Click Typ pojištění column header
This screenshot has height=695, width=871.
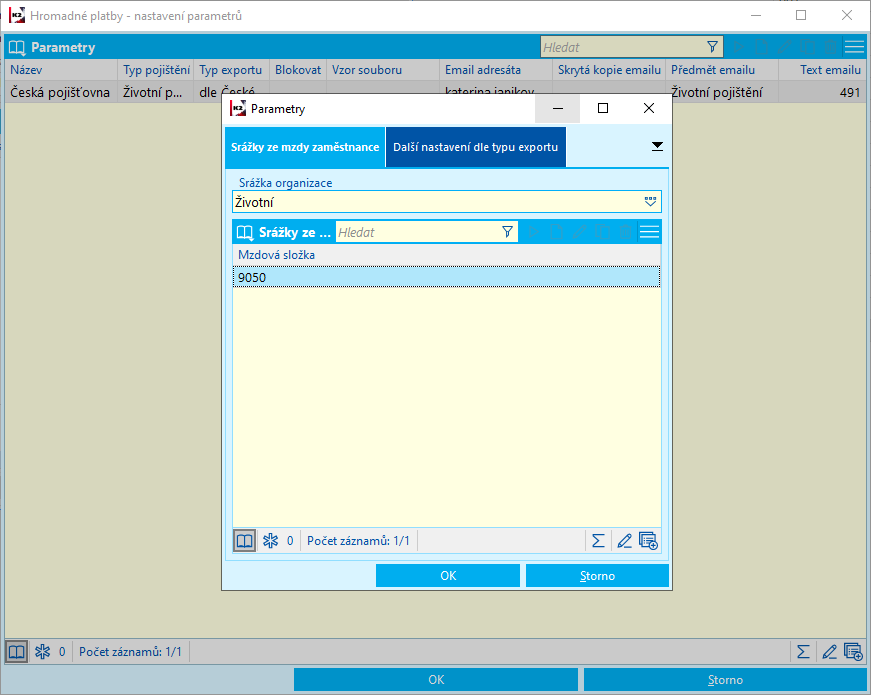pos(156,70)
